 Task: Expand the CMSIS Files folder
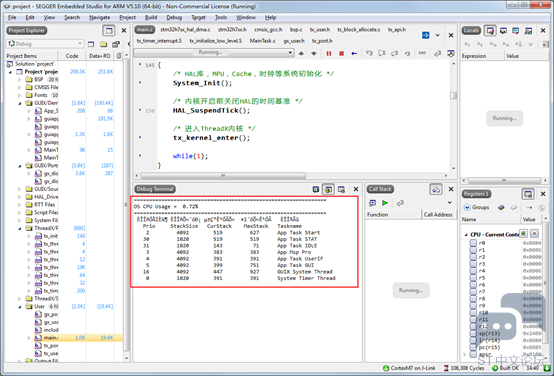pos(20,87)
